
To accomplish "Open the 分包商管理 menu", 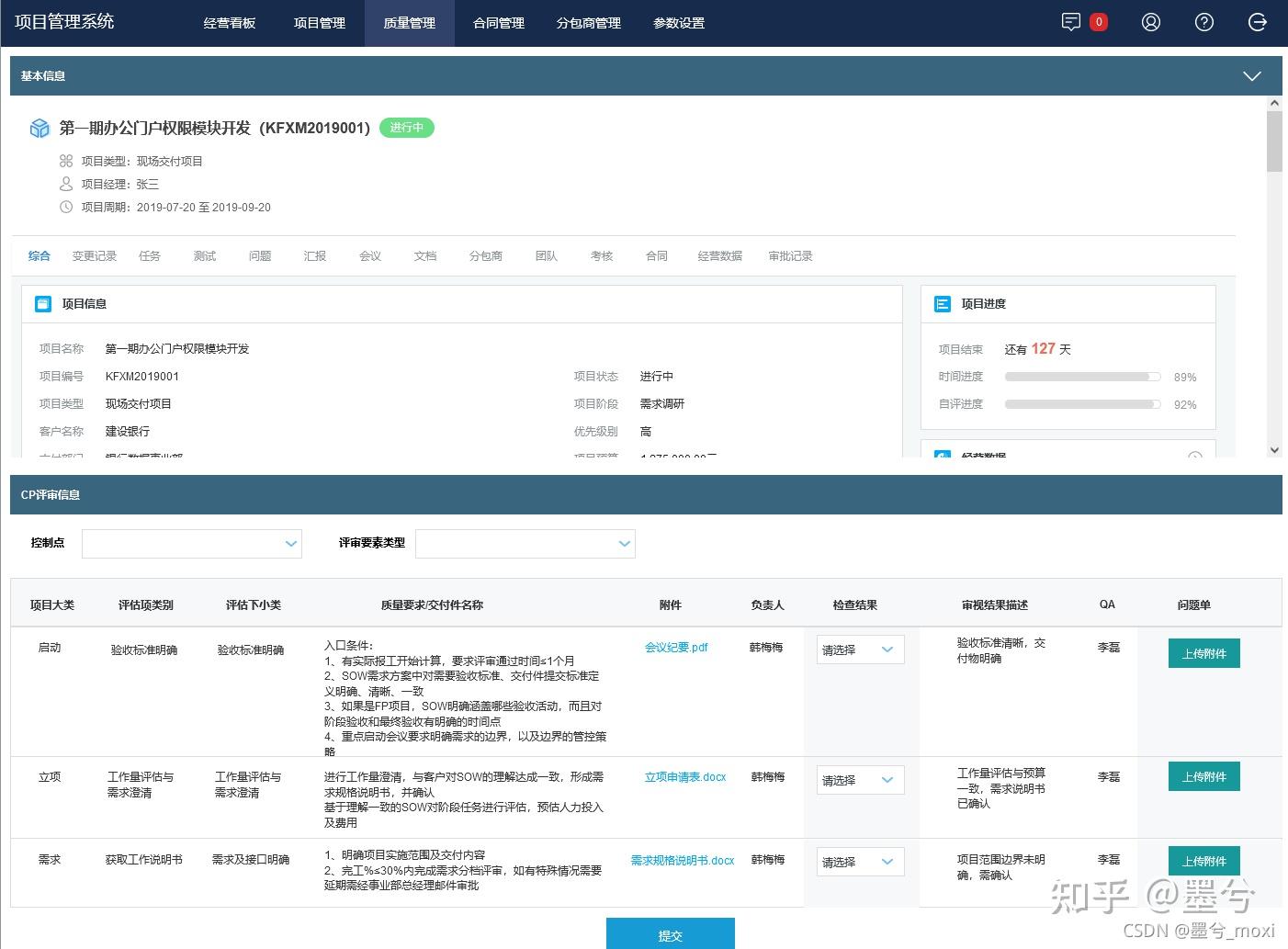I will (x=589, y=23).
